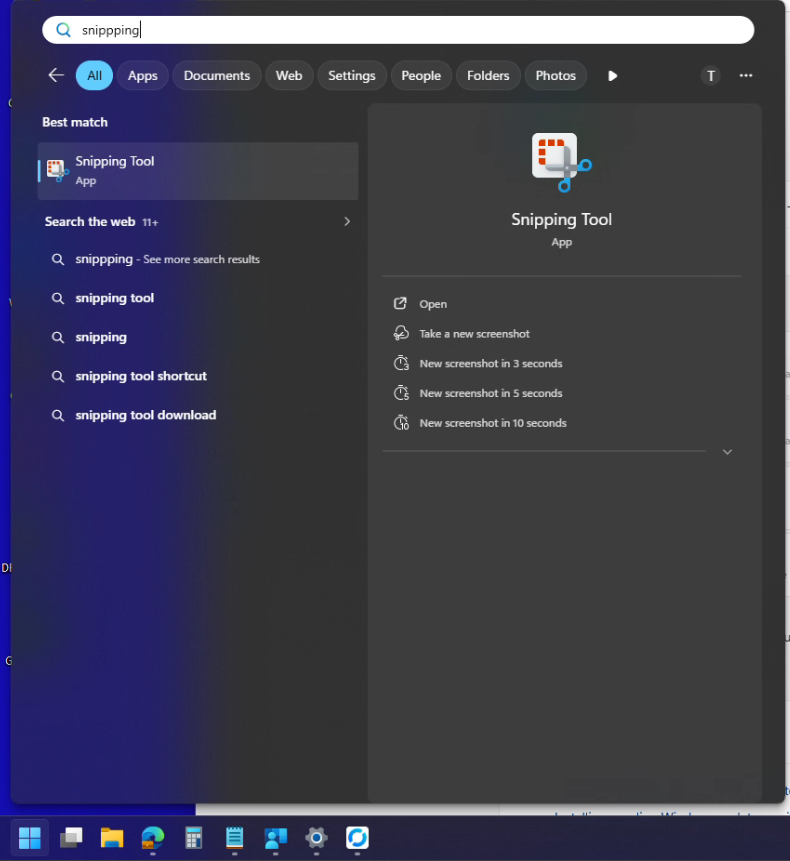Open File Explorer from taskbar

pyautogui.click(x=112, y=837)
